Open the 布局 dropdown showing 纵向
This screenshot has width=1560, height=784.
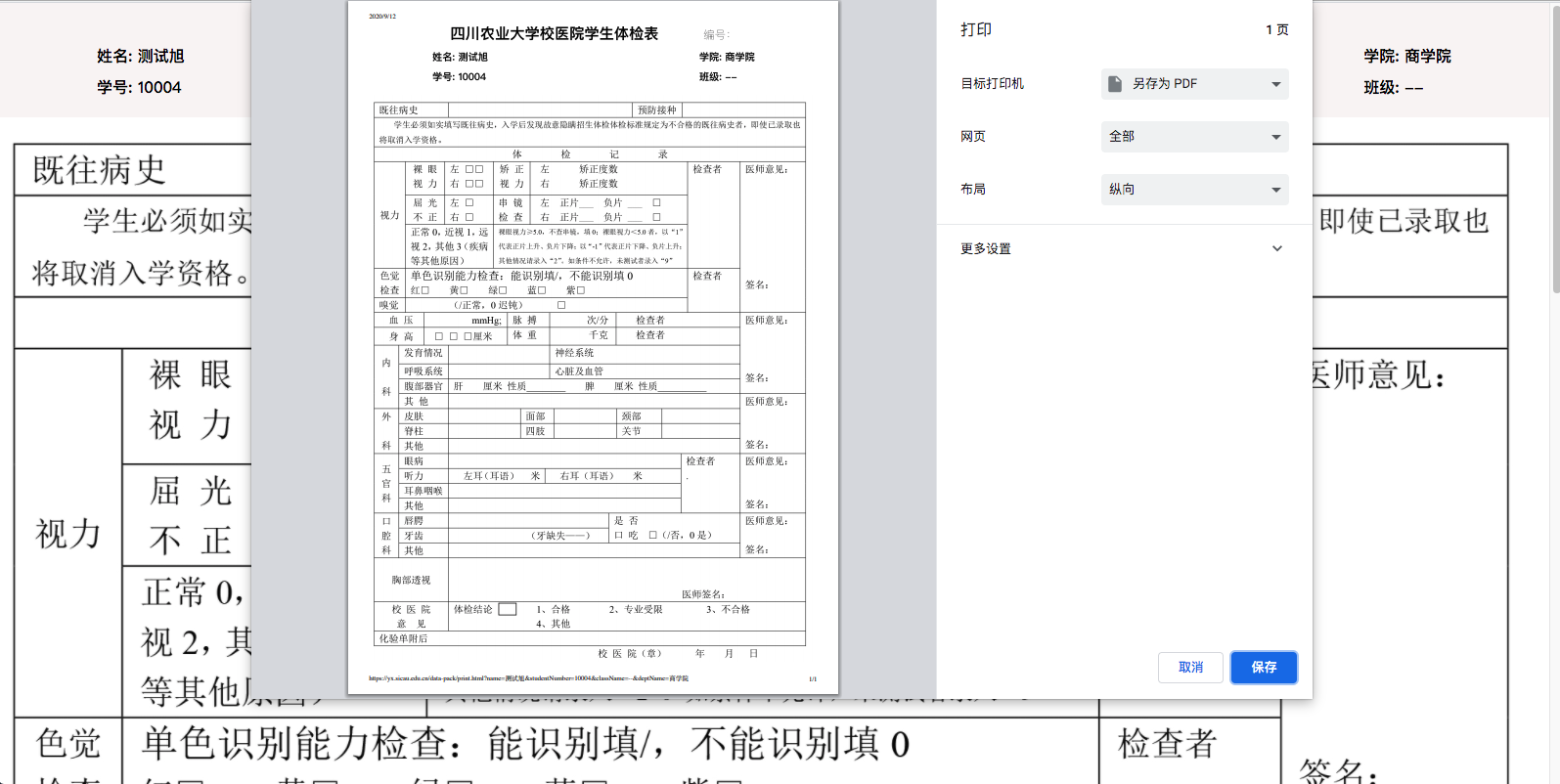[1194, 190]
